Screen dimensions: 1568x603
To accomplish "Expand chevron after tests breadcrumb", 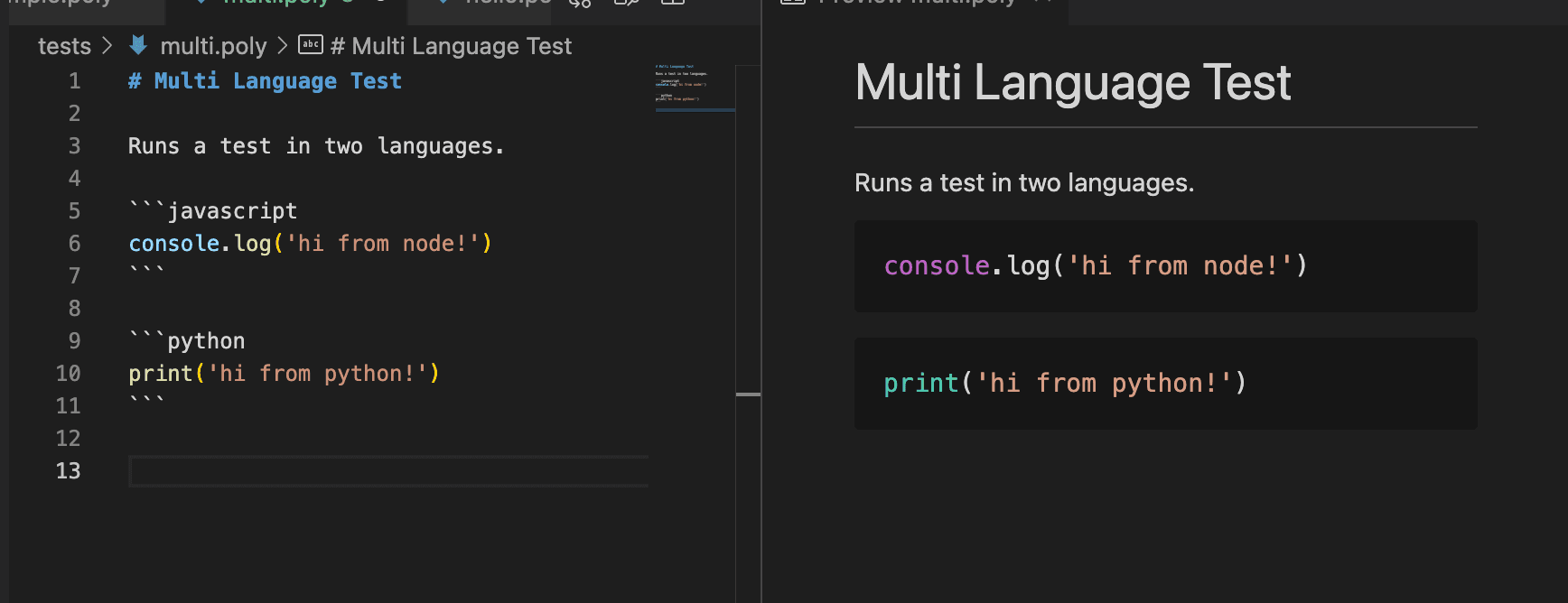I will pyautogui.click(x=107, y=45).
